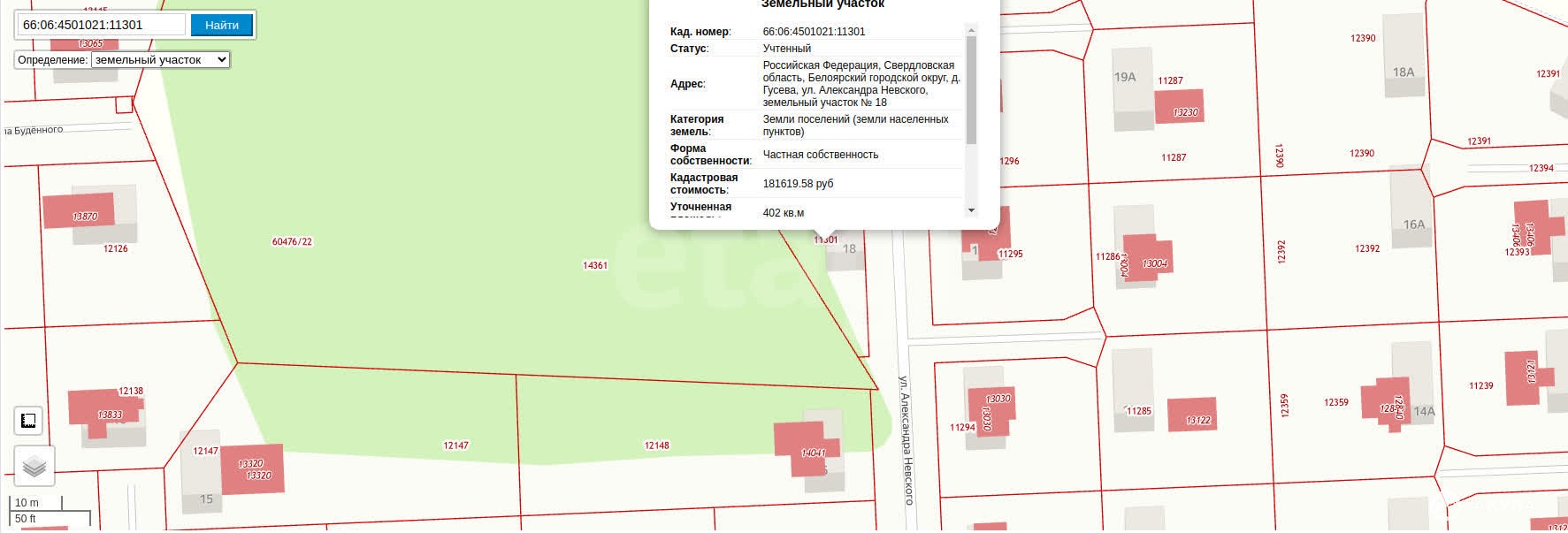Click the popup scrollbar down arrow
Screen dimensions: 1568x533
[971, 210]
